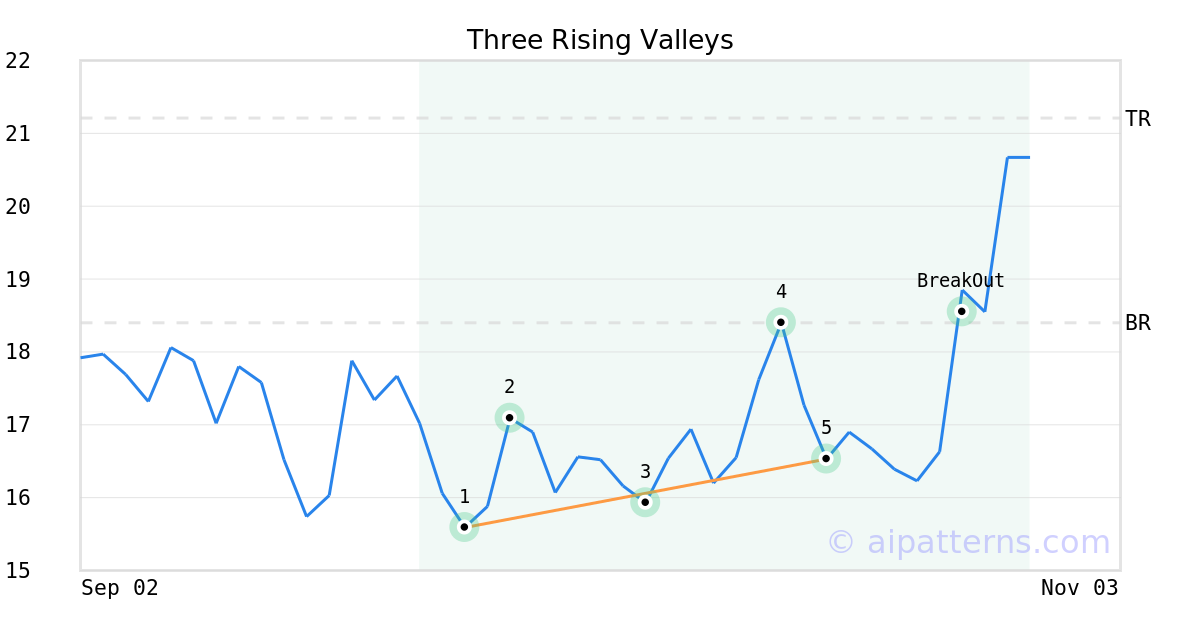Click the 22 price axis label
Image resolution: width=1200 pixels, height=630 pixels.
(x=18, y=61)
